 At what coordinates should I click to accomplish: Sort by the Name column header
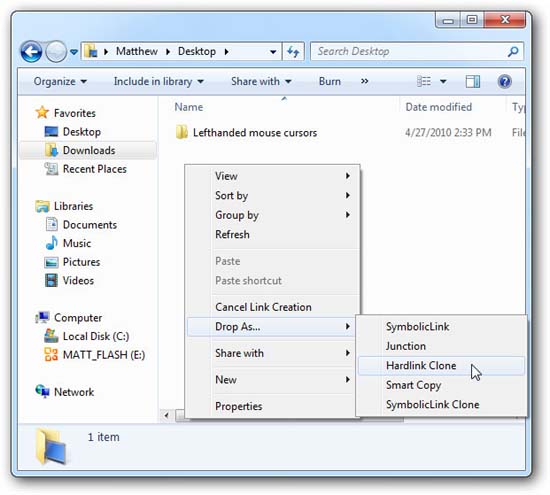[x=189, y=107]
